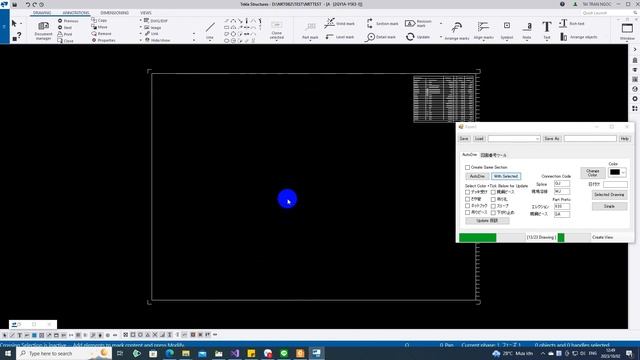Create a Detail mark
Image resolution: width=640 pixels, height=360 pixels.
[x=380, y=37]
